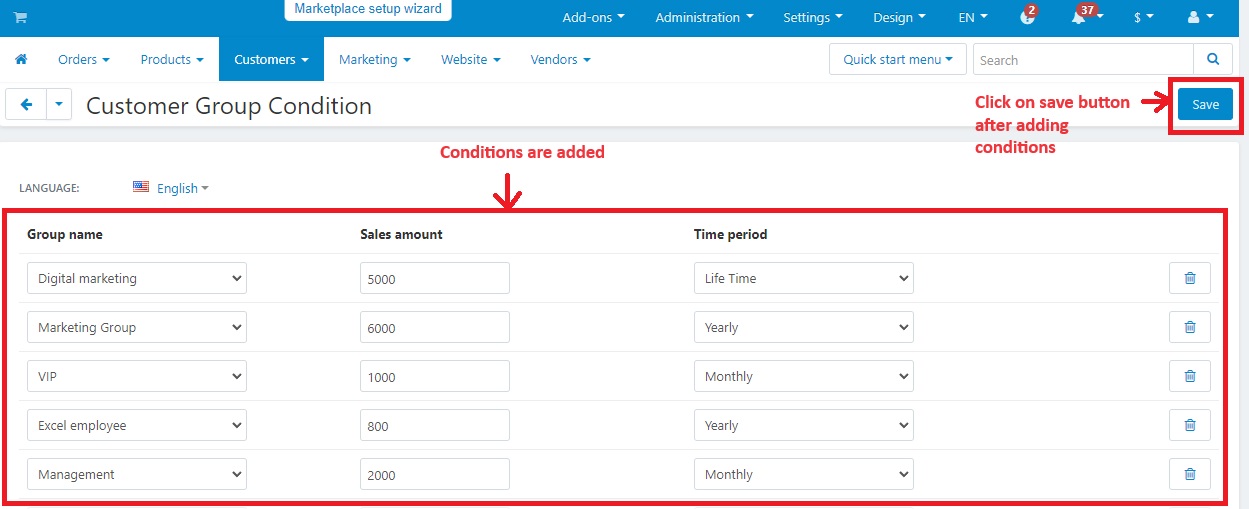Open the Add-ons menu

click(x=593, y=18)
